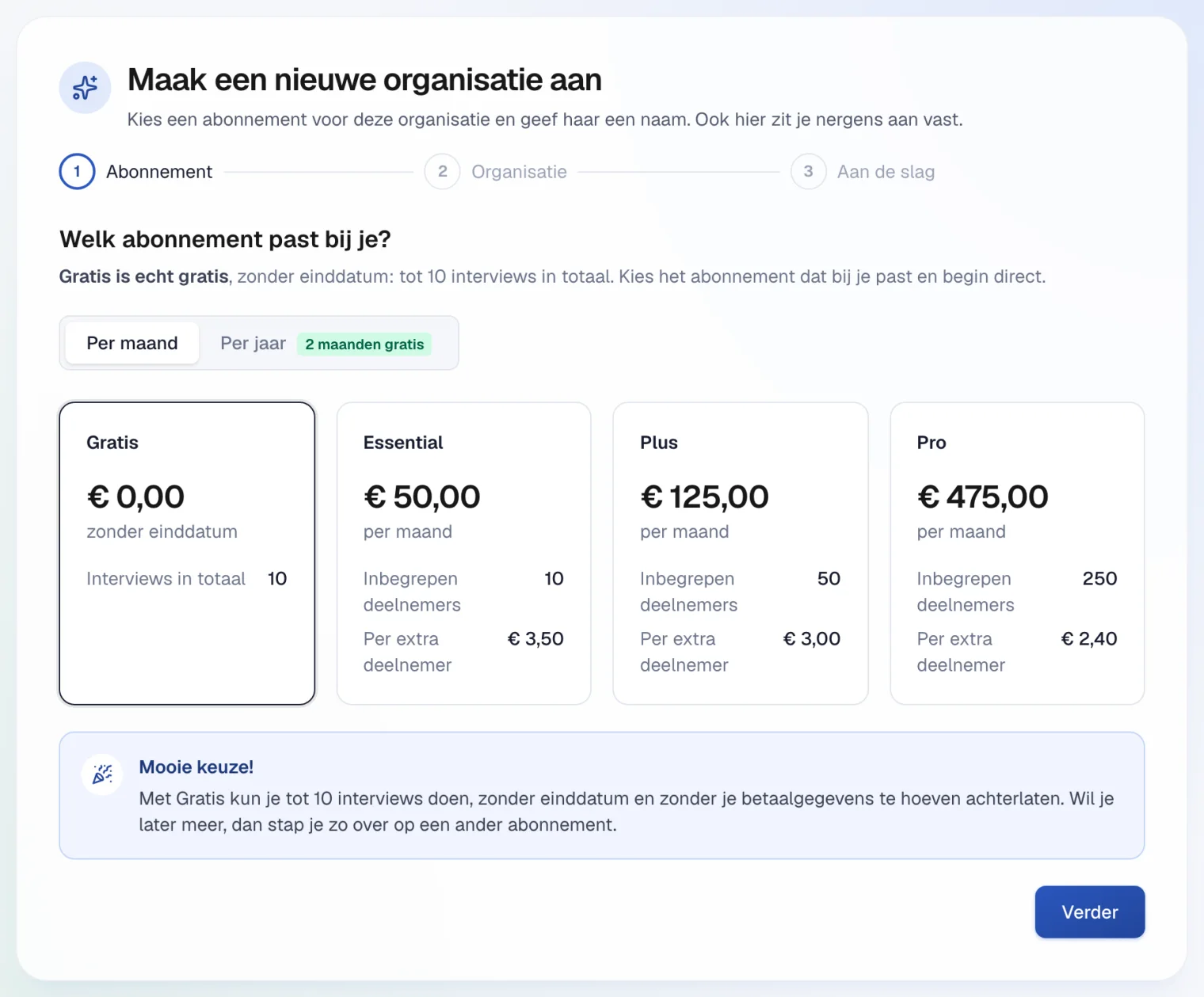
Task: Click the 'Mooie keuze!' heading
Action: tap(196, 767)
